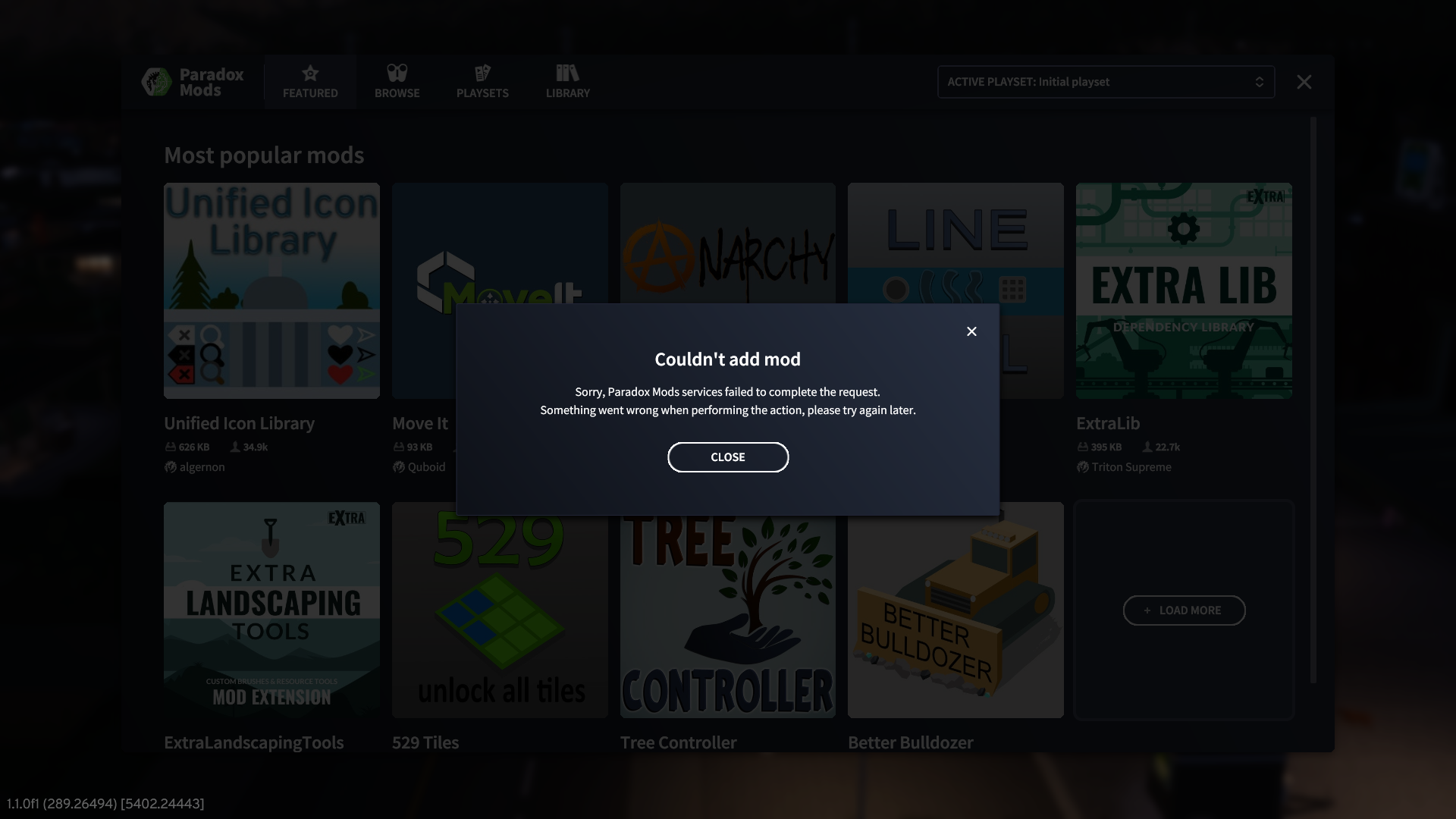Viewport: 1456px width, 819px height.
Task: Click the subscriber count icon near 22.7k
Action: [1146, 447]
